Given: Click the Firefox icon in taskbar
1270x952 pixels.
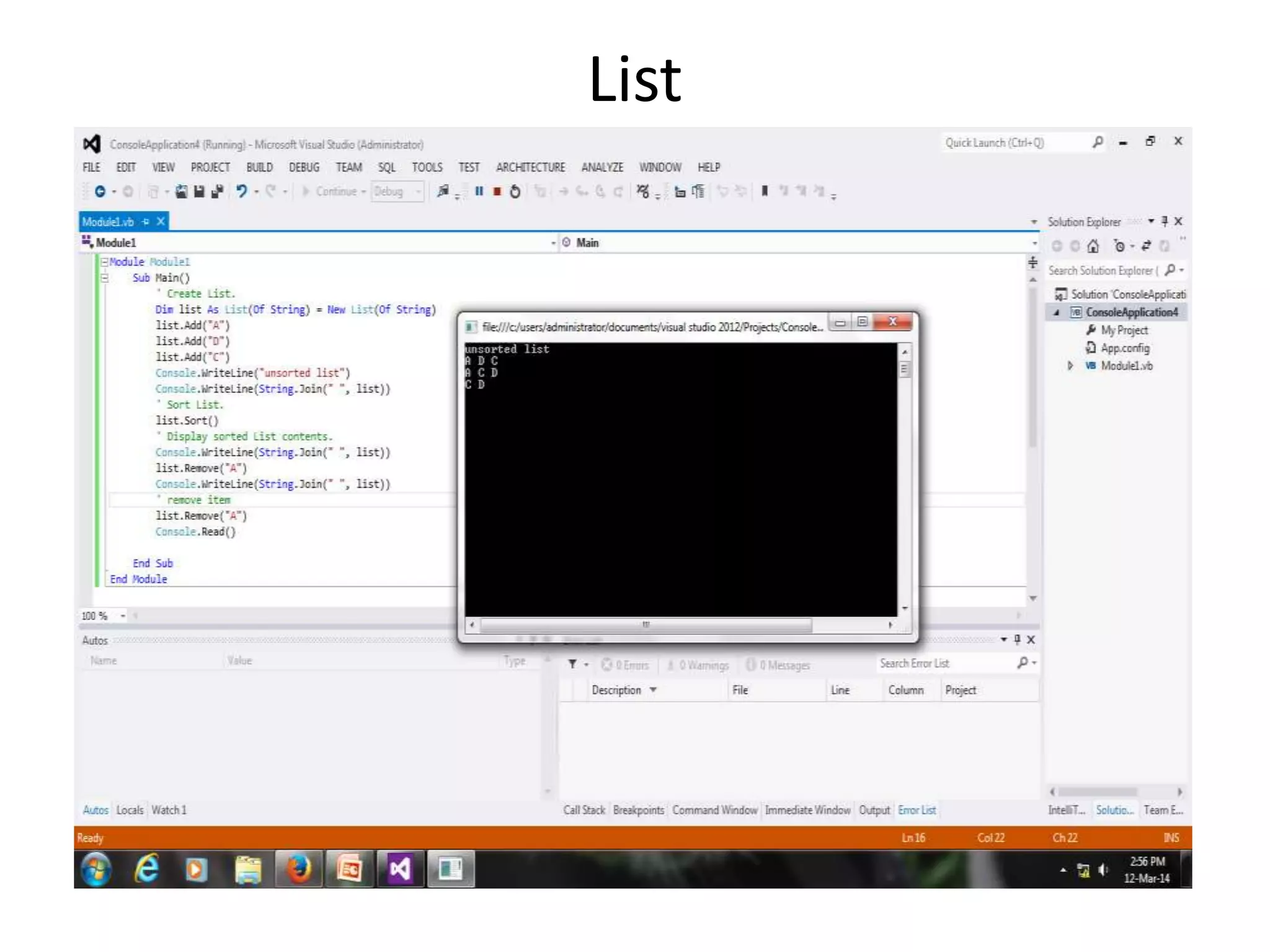Looking at the screenshot, I should pos(299,869).
